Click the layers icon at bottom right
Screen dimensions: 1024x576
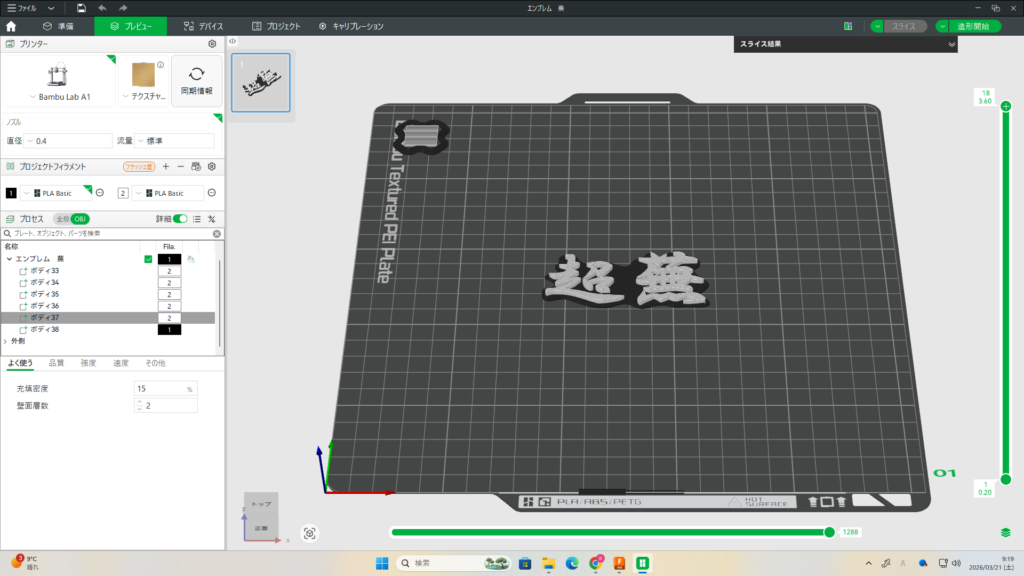pyautogui.click(x=1004, y=532)
